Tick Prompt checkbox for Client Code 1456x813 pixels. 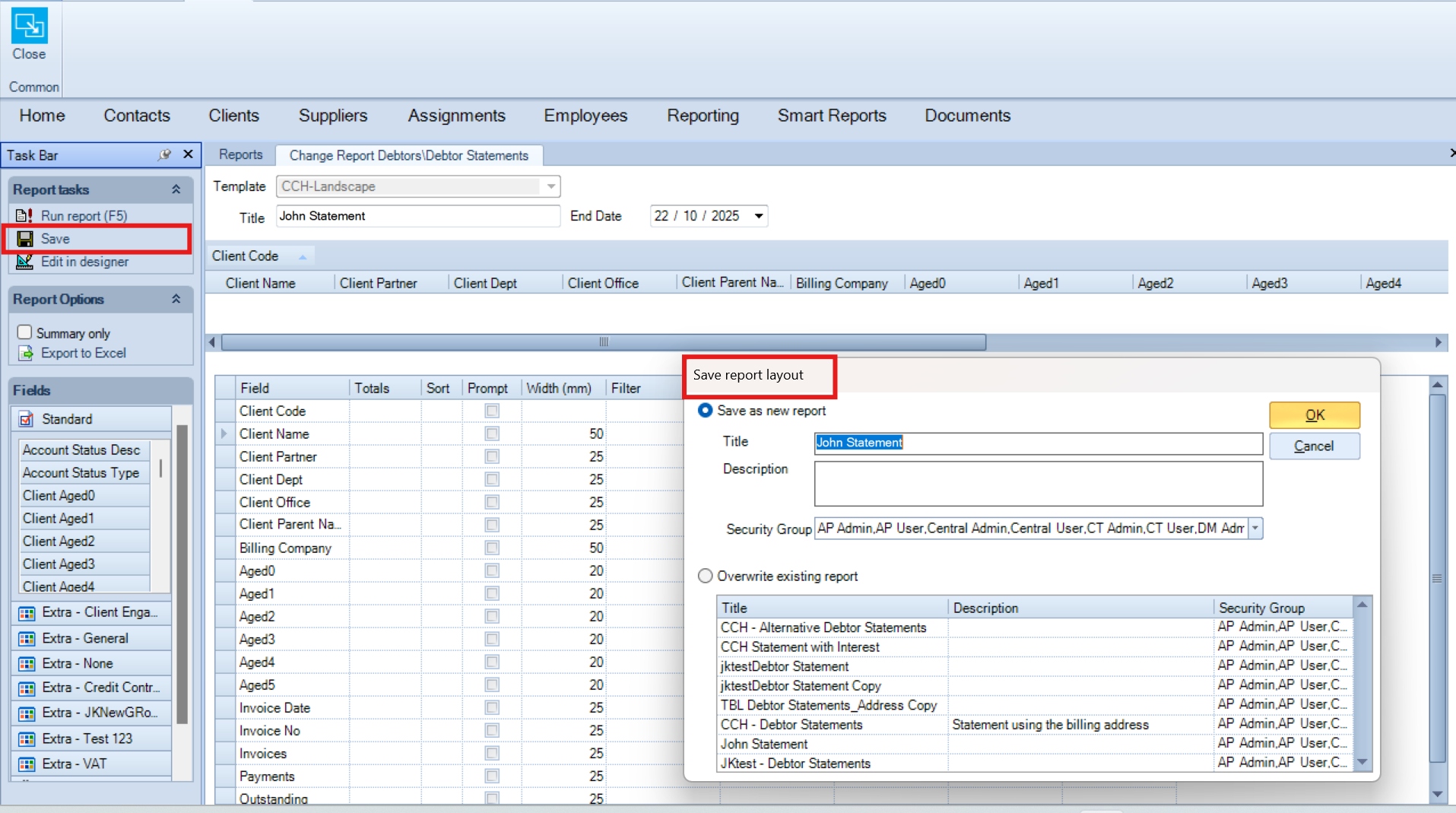point(492,411)
